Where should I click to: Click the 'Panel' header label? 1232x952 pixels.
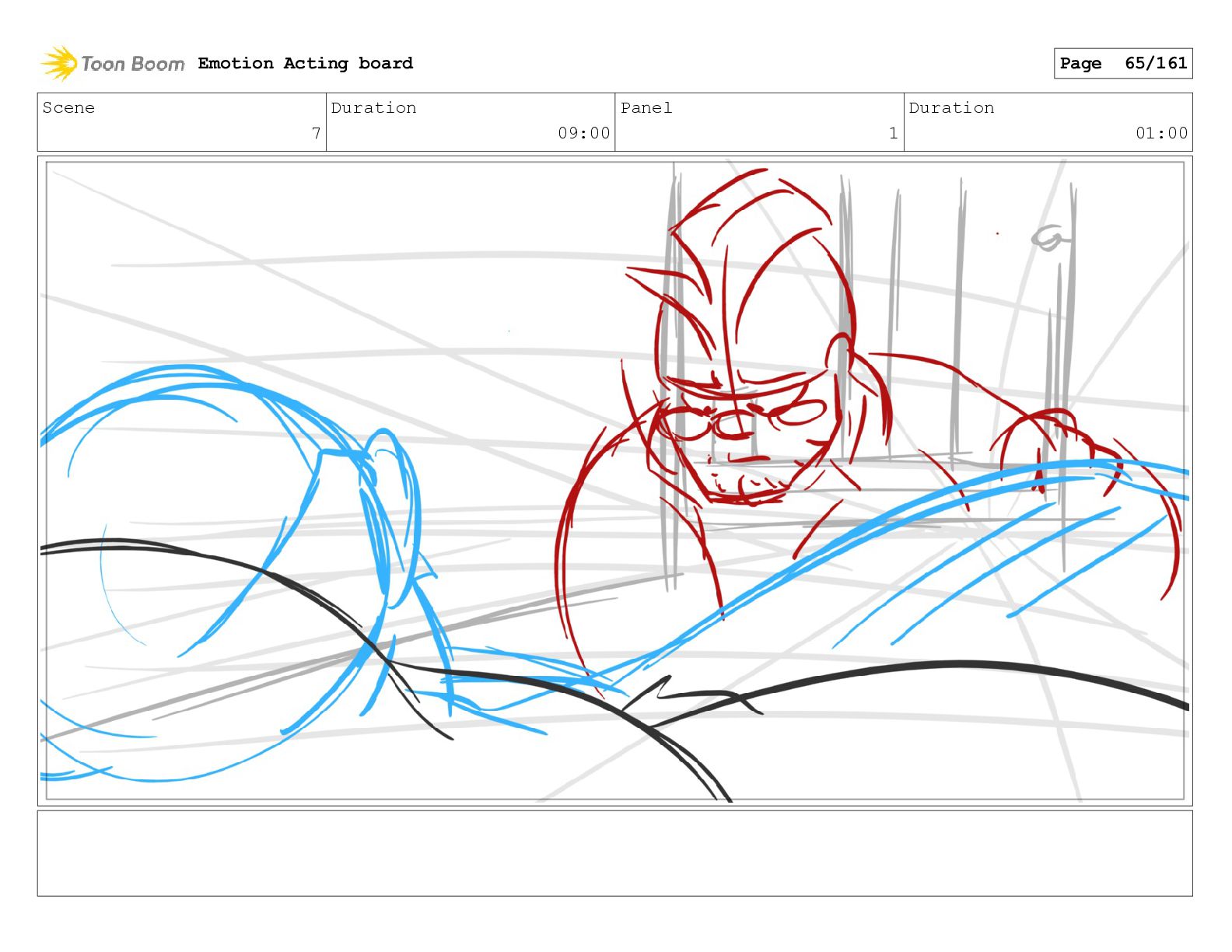646,108
